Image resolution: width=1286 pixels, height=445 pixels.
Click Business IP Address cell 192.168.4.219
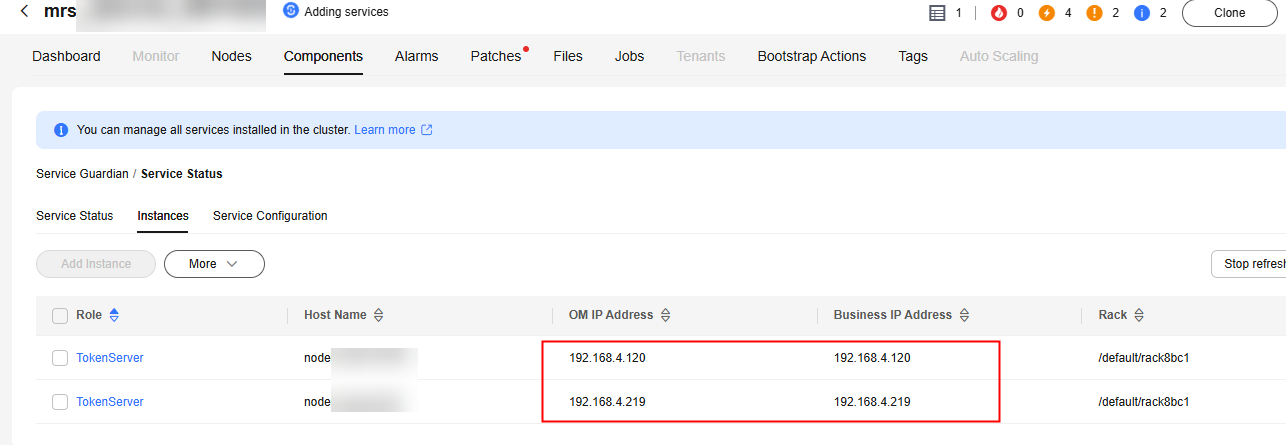coord(872,402)
